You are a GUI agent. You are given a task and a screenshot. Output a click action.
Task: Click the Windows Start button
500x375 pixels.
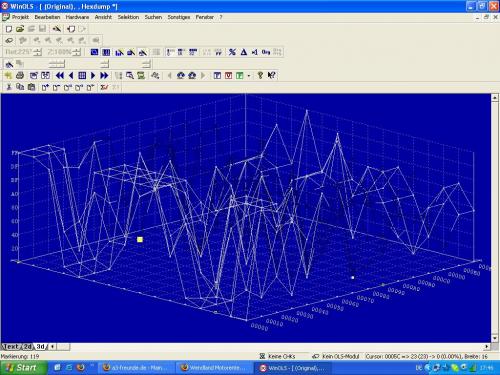[x=23, y=368]
